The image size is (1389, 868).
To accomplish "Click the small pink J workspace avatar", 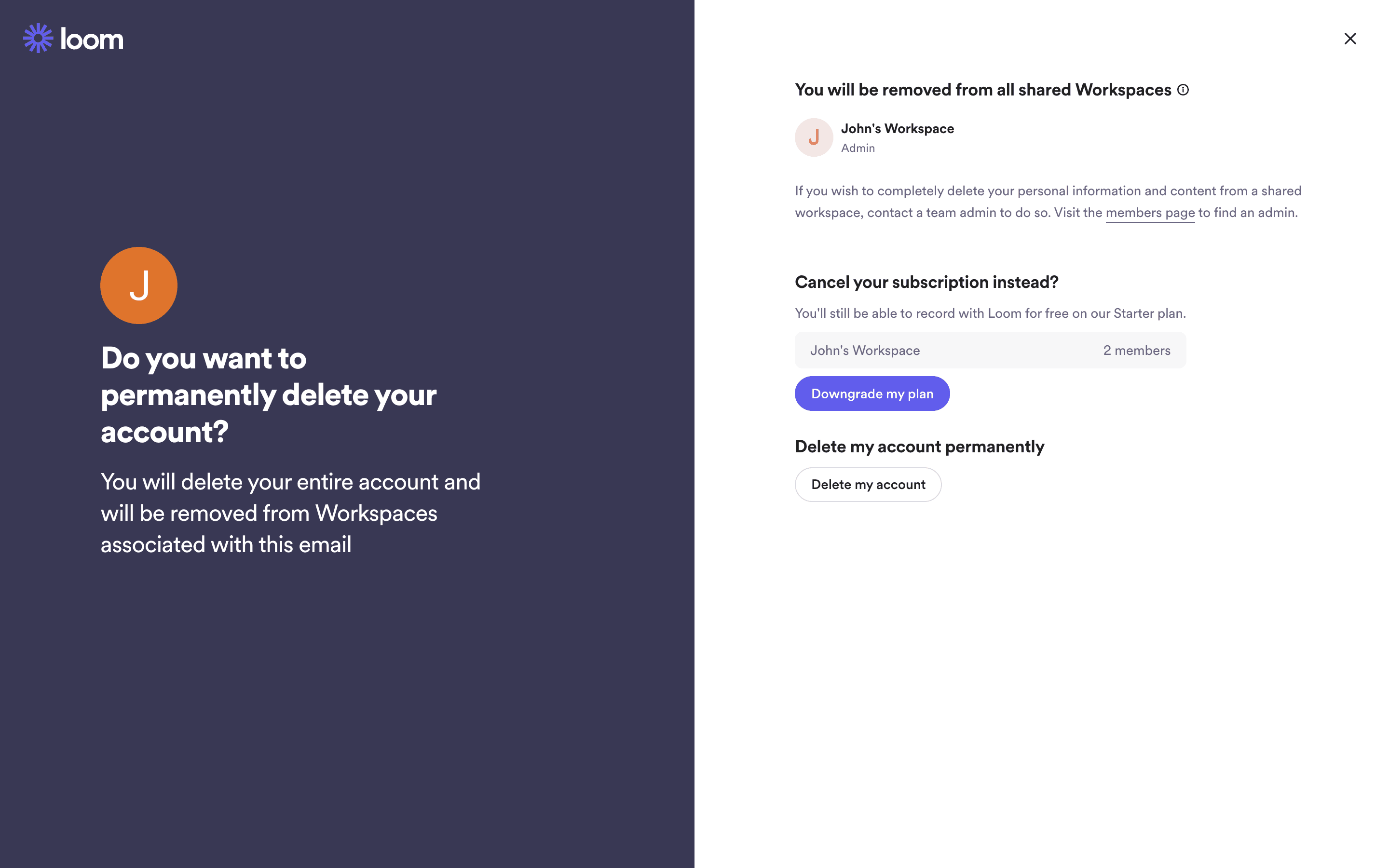I will 813,137.
